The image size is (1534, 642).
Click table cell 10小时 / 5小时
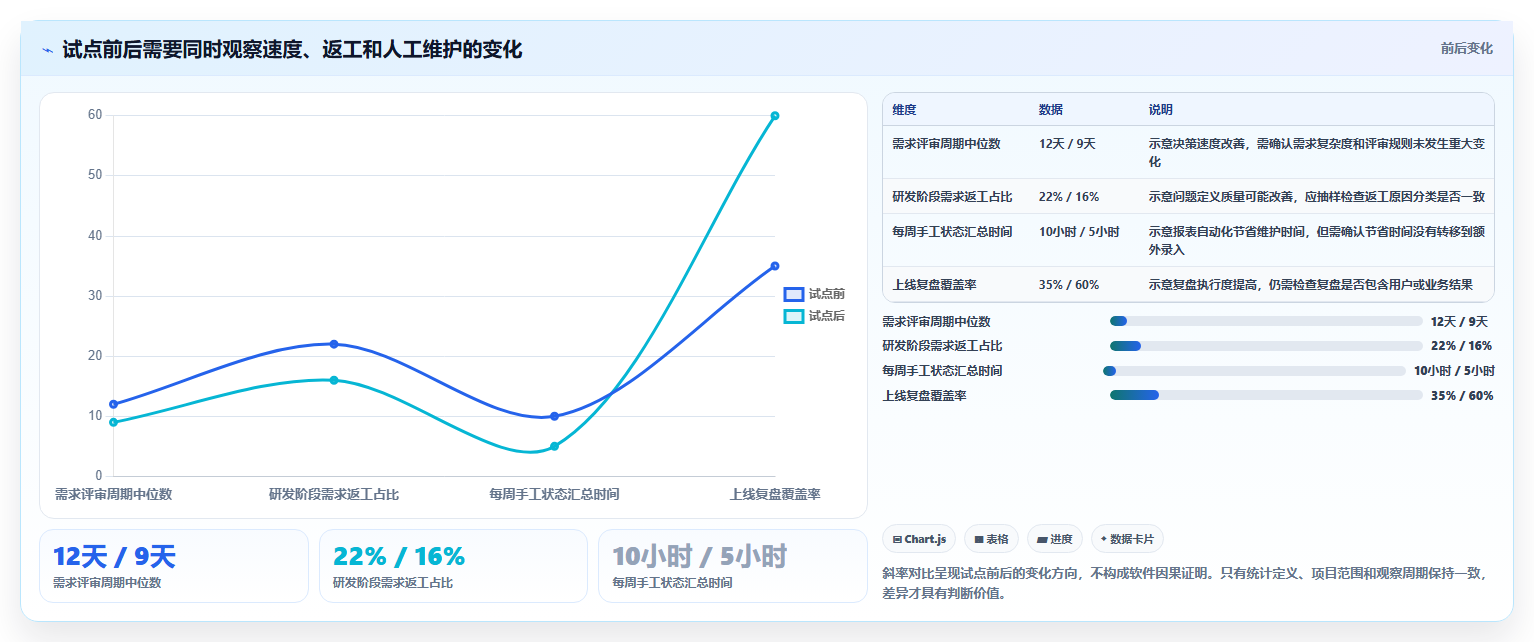click(1079, 231)
